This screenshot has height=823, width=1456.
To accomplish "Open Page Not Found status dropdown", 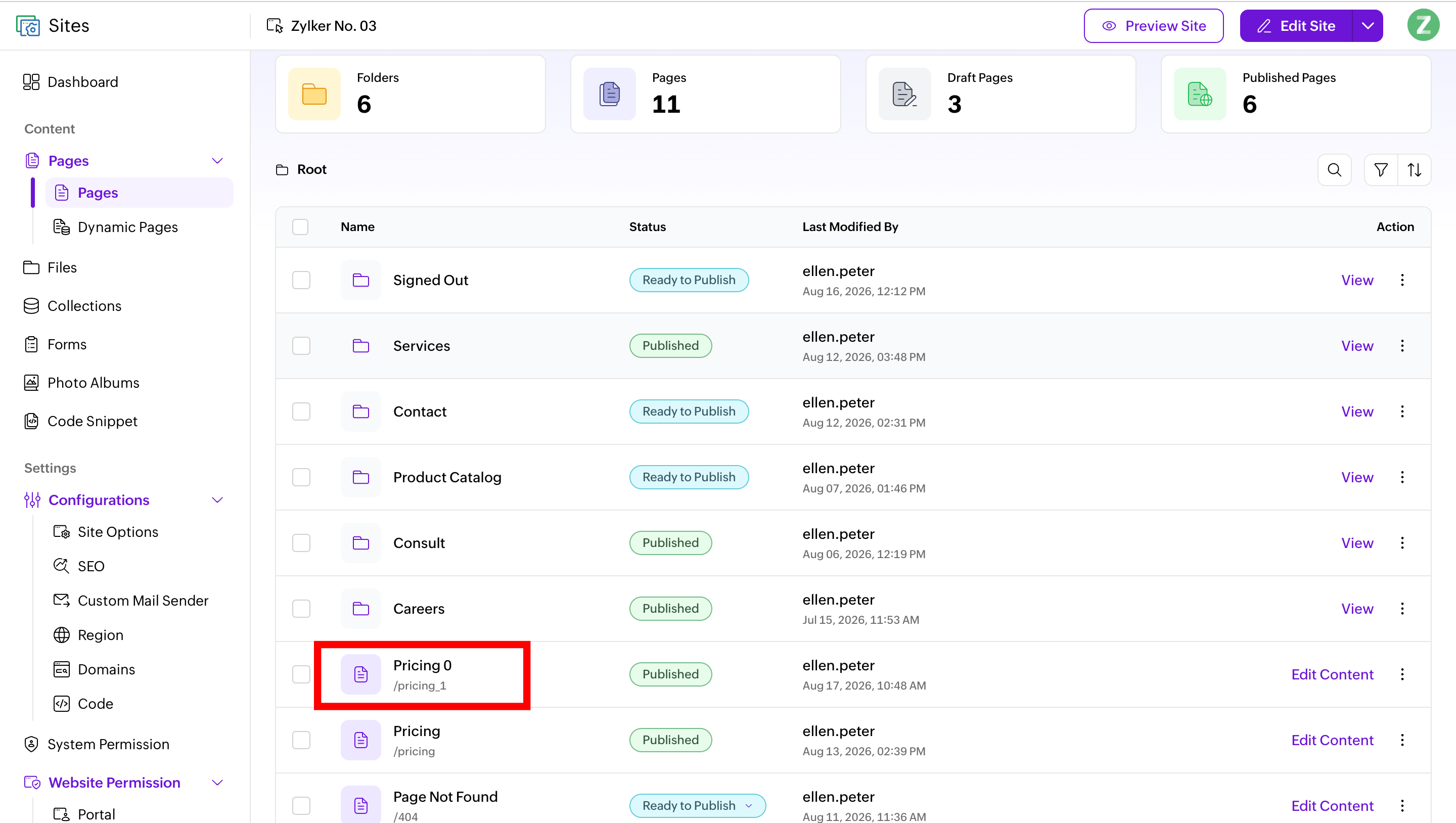I will coord(697,805).
